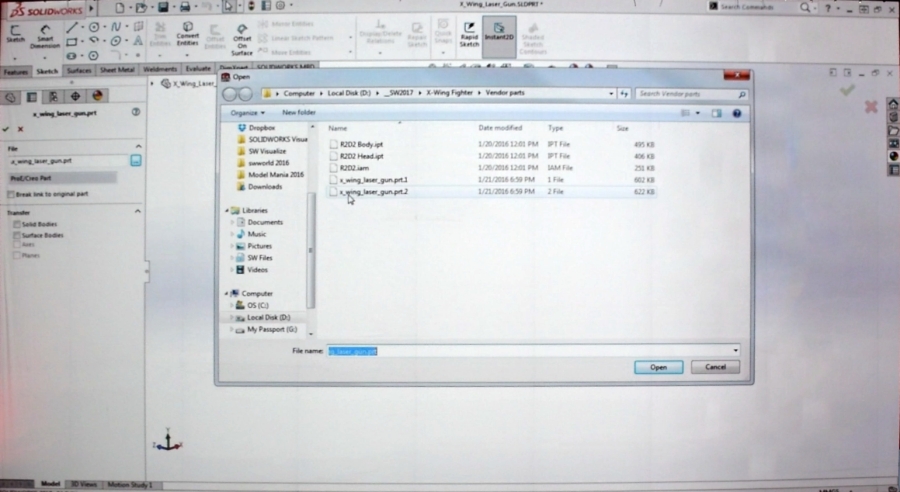Switch to the Surfaces tab

pyautogui.click(x=79, y=71)
